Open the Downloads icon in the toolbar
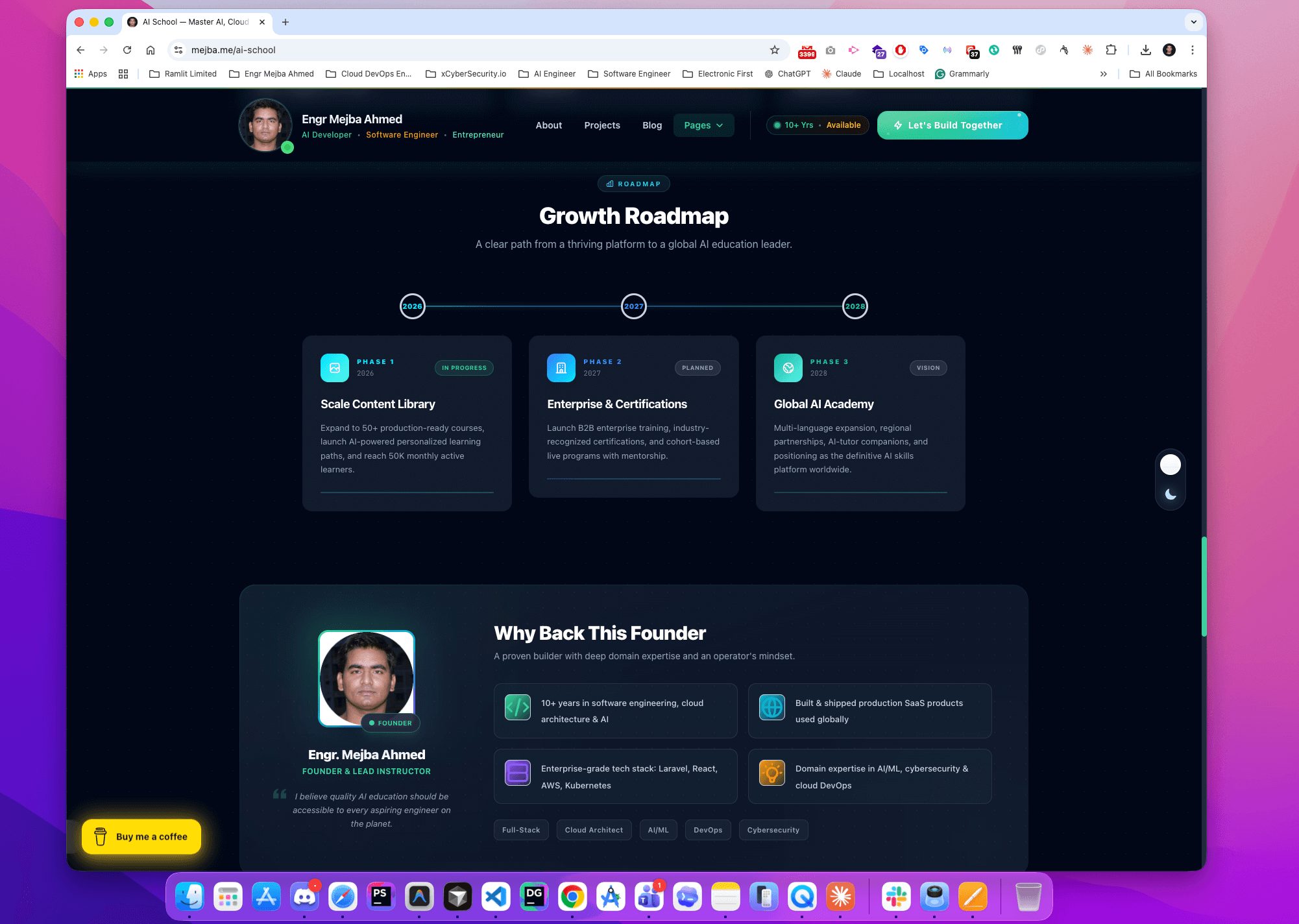 click(x=1146, y=50)
